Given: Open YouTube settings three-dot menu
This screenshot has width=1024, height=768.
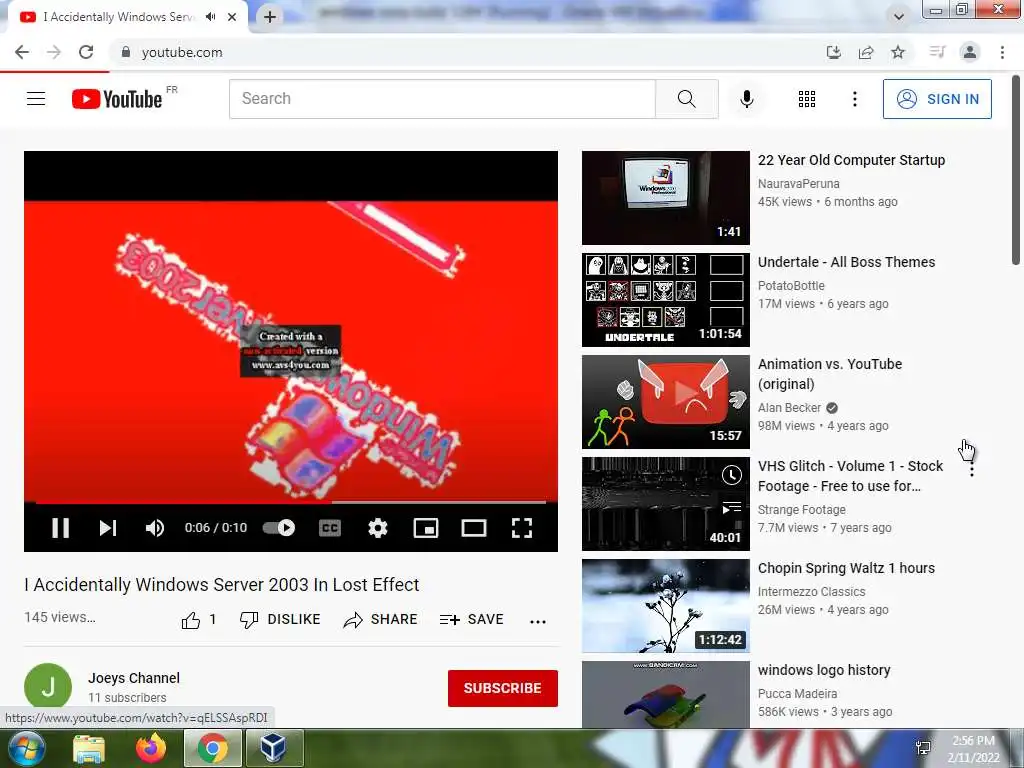Looking at the screenshot, I should [854, 99].
